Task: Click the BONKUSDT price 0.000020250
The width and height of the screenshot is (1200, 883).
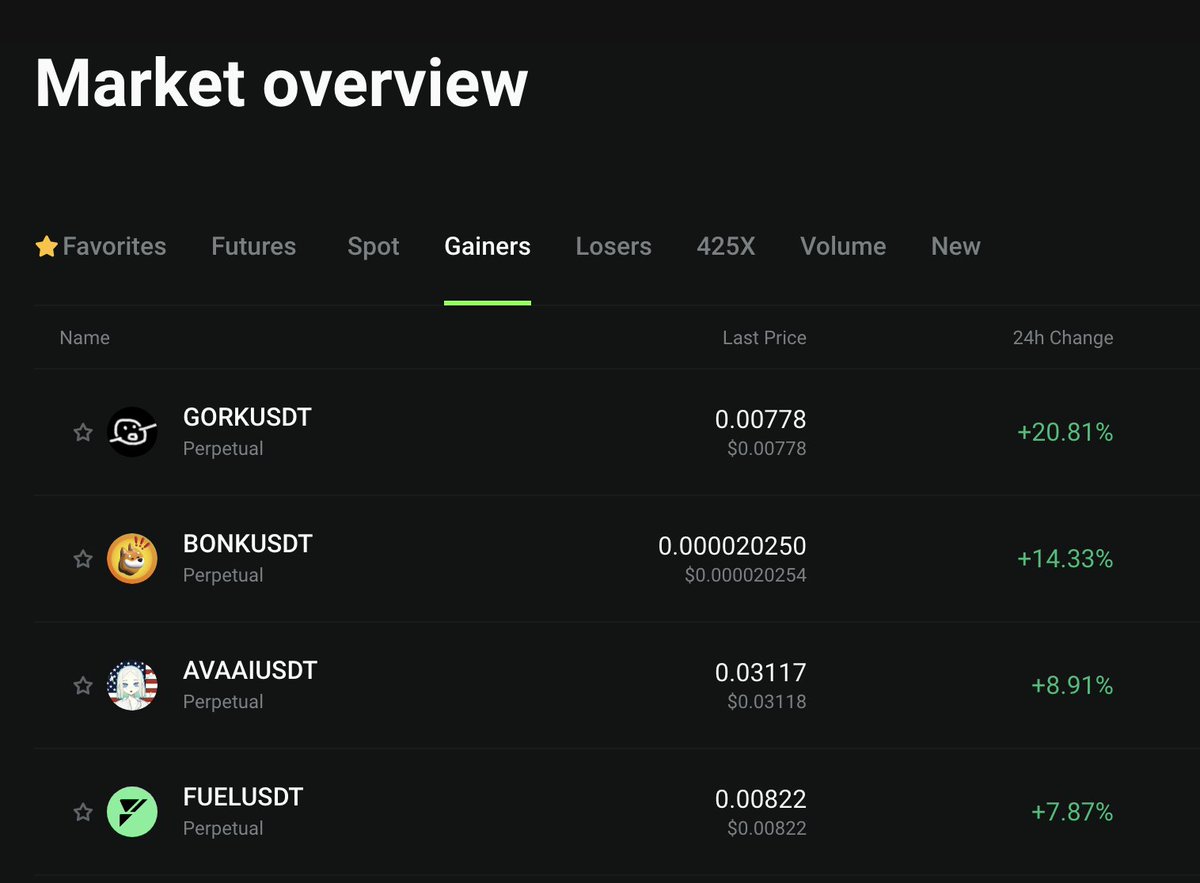Action: click(732, 546)
